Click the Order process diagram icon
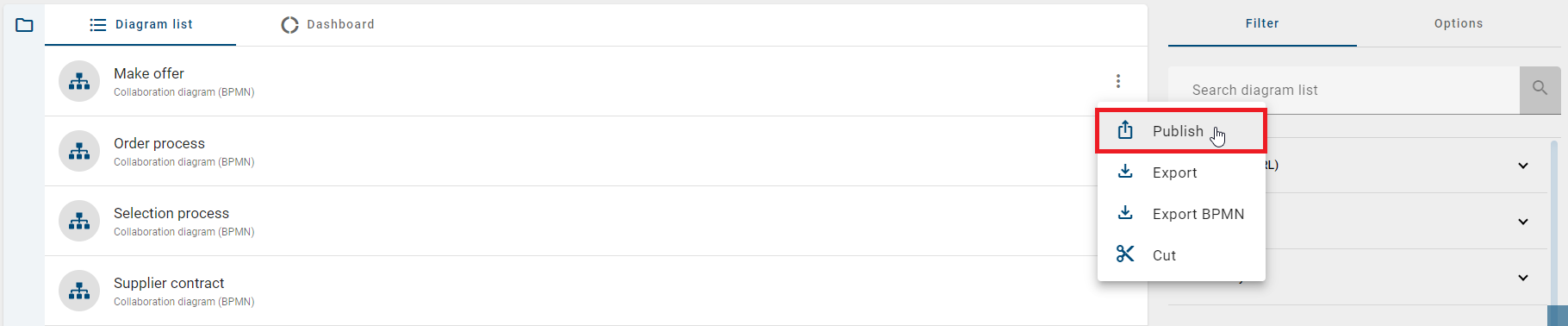The image size is (1568, 326). tap(79, 151)
